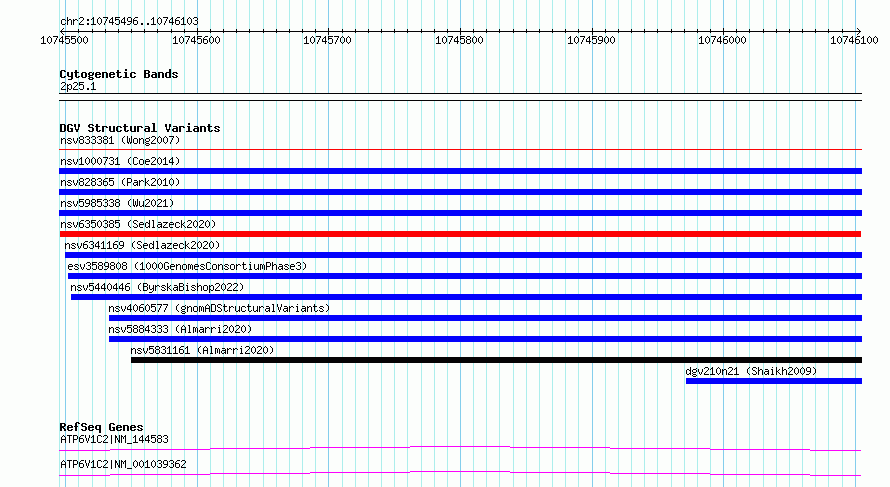Click the blue bar for nsv5884333

(x=485, y=339)
